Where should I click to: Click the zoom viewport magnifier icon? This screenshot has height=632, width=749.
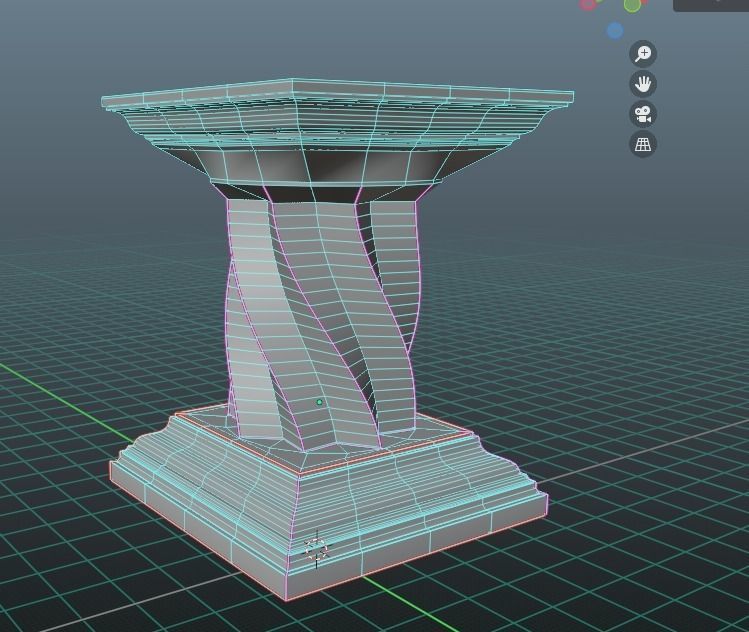point(643,54)
